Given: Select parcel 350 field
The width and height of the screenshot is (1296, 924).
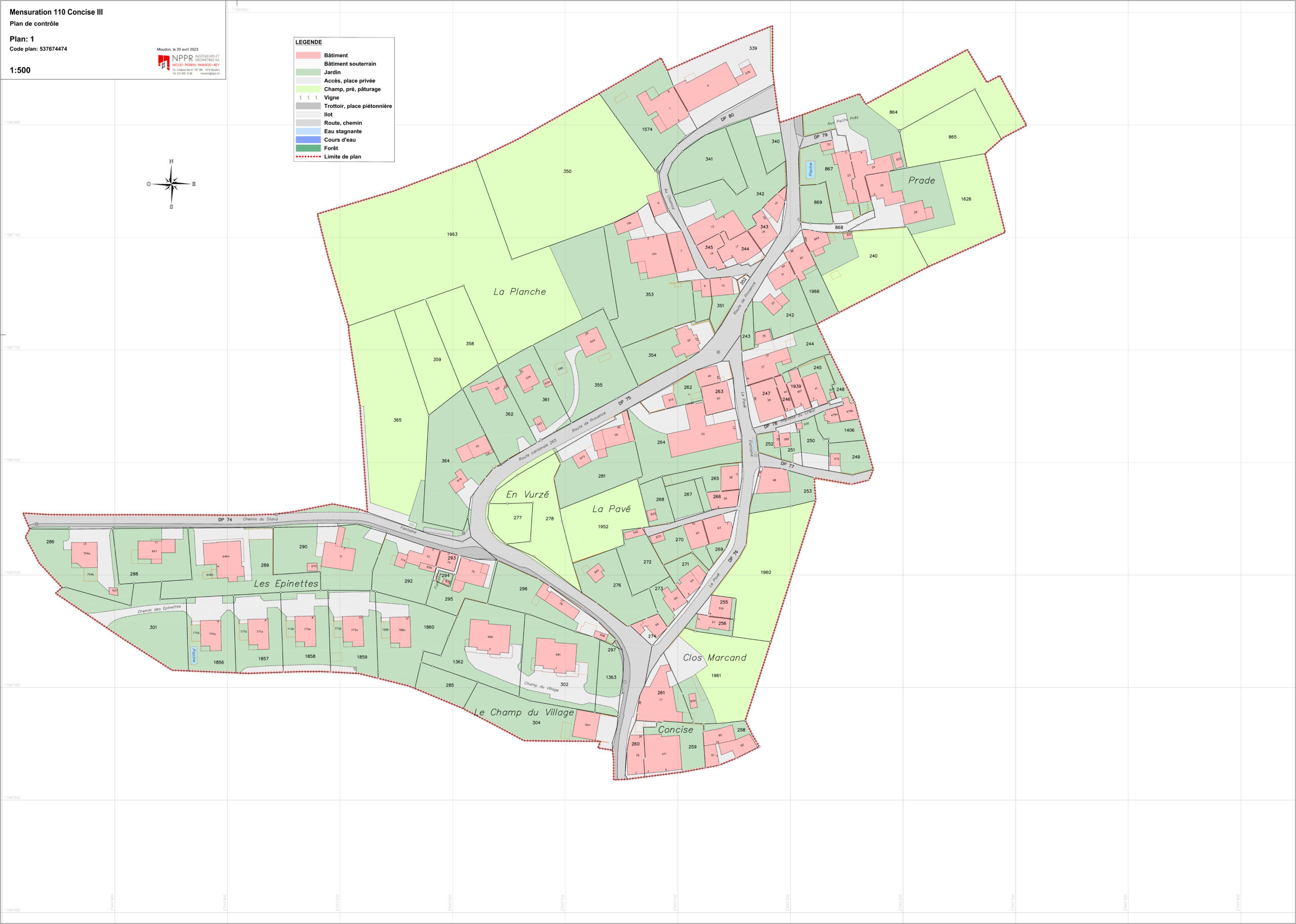Looking at the screenshot, I should [x=567, y=171].
